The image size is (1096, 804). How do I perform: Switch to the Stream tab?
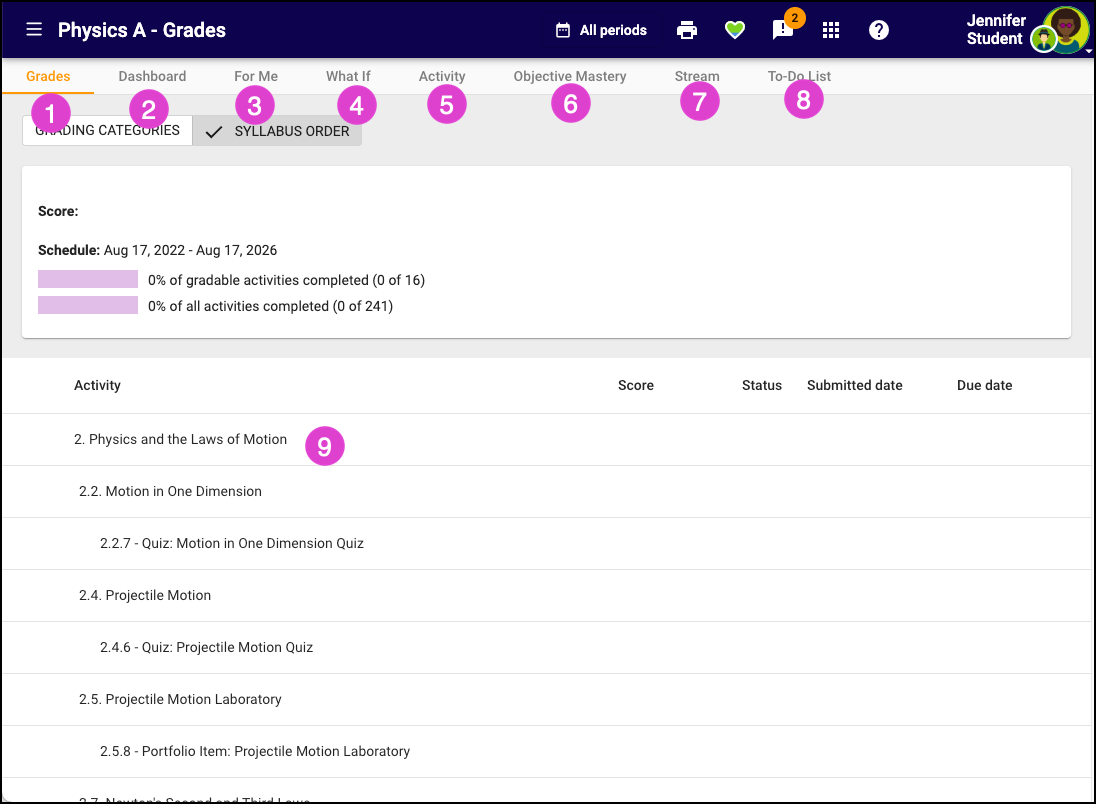tap(697, 76)
